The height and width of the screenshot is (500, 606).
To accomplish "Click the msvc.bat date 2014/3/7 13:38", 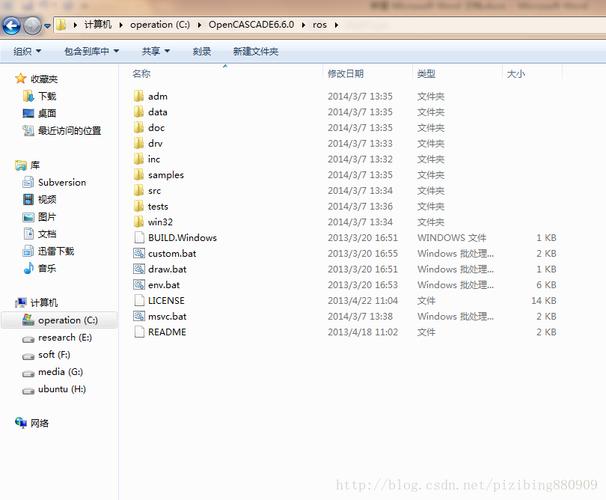I will pos(360,316).
